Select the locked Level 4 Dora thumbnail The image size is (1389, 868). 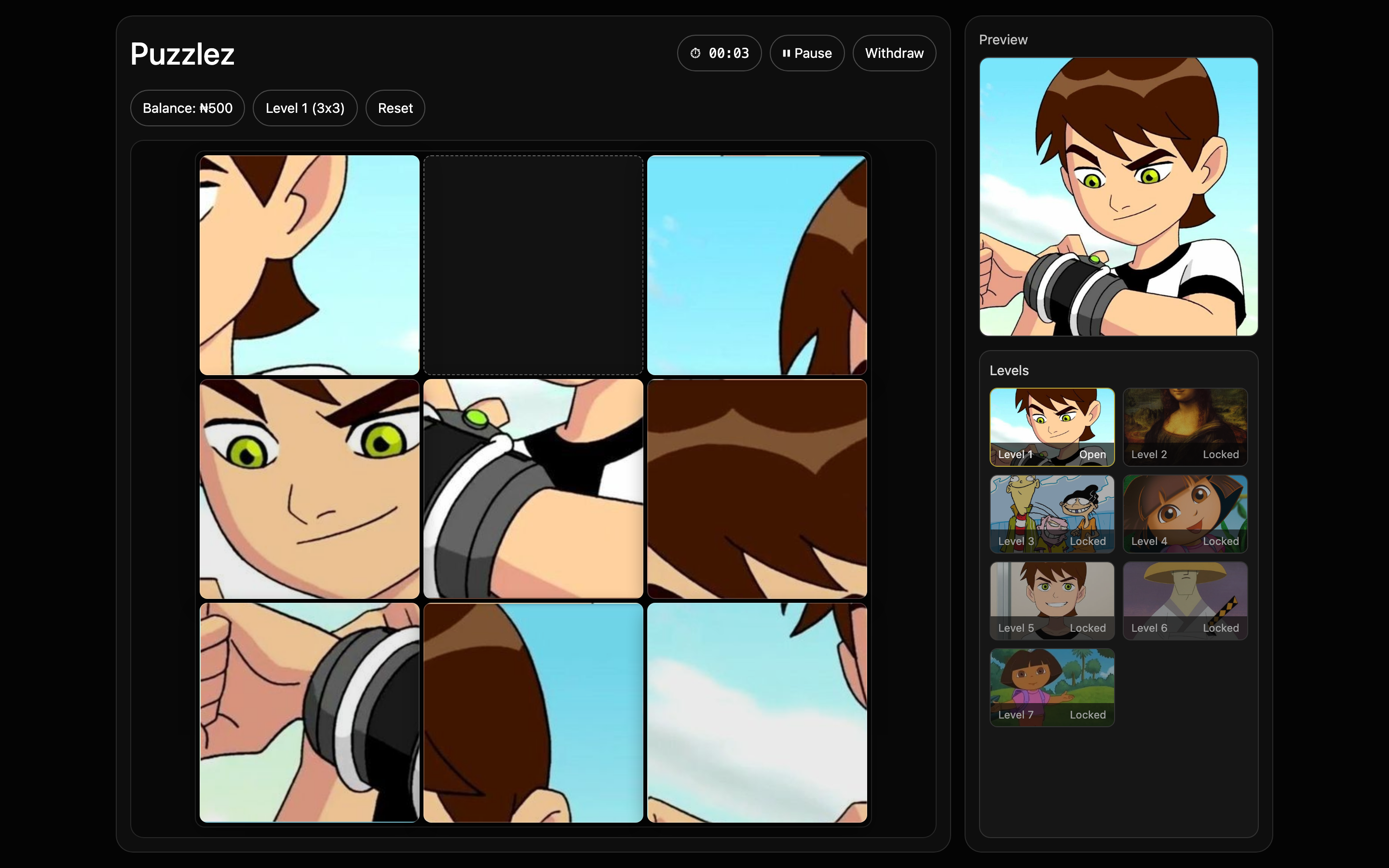point(1185,514)
